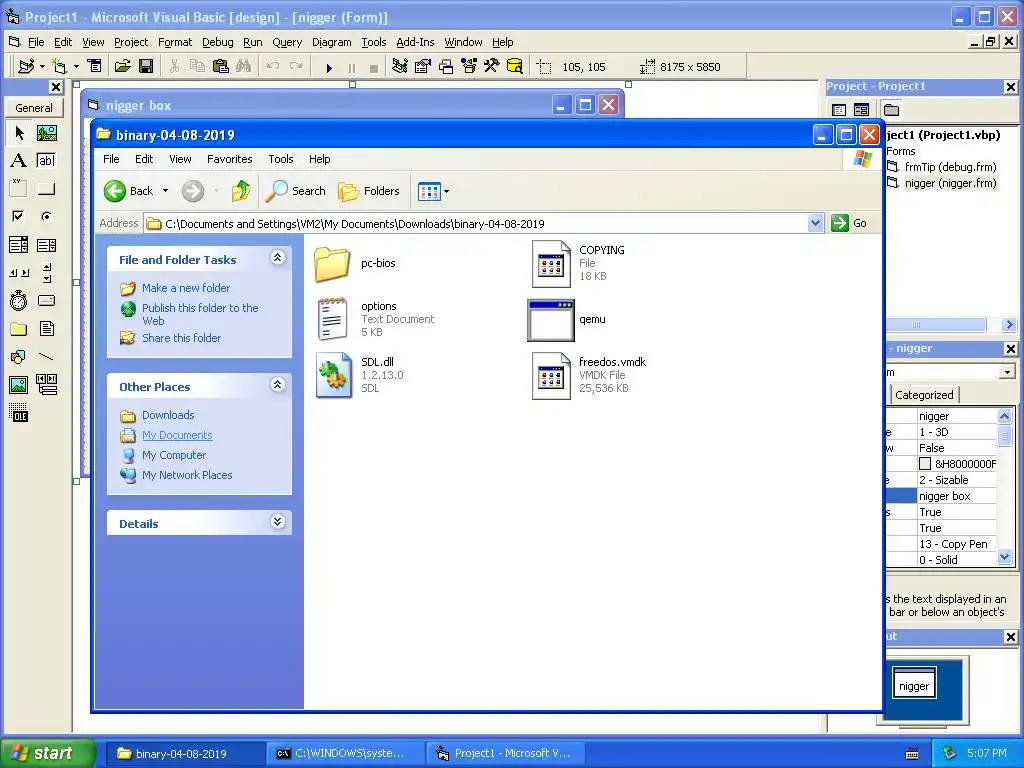Select the CommandButton control tool
This screenshot has height=768, width=1024.
tap(46, 189)
